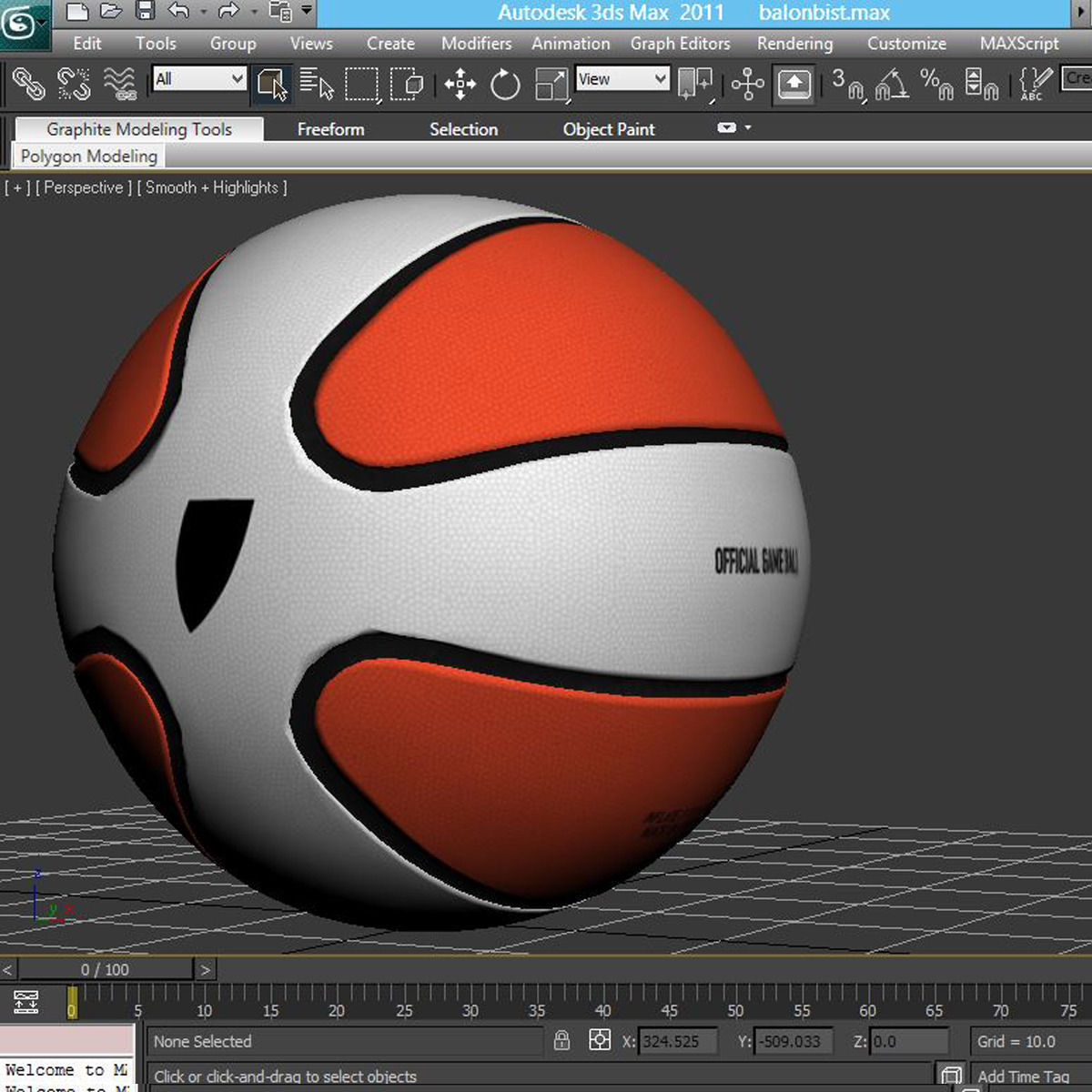Image resolution: width=1092 pixels, height=1092 pixels.
Task: Select the Select and Link tool
Action: (x=28, y=85)
